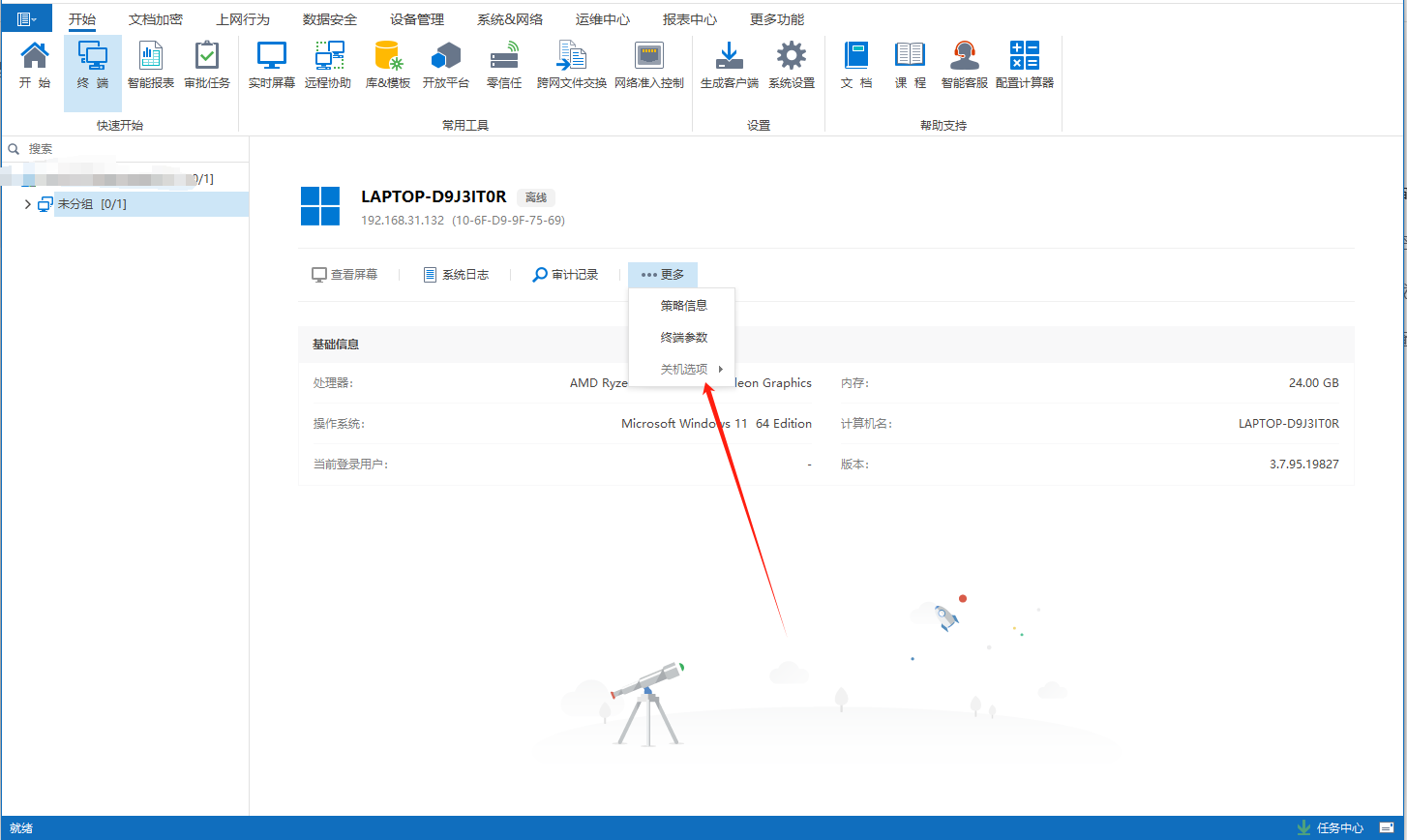The image size is (1407, 840).
Task: Click the bold LAPTOP-D9J3IT0R heading
Action: (x=434, y=196)
